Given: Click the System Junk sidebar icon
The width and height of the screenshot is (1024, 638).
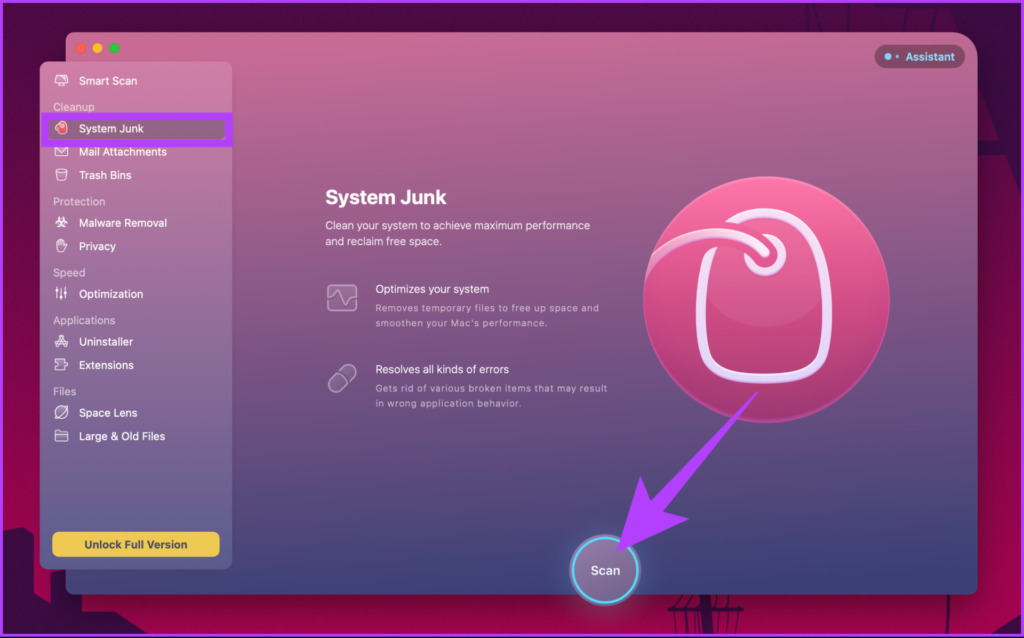Looking at the screenshot, I should 61,128.
